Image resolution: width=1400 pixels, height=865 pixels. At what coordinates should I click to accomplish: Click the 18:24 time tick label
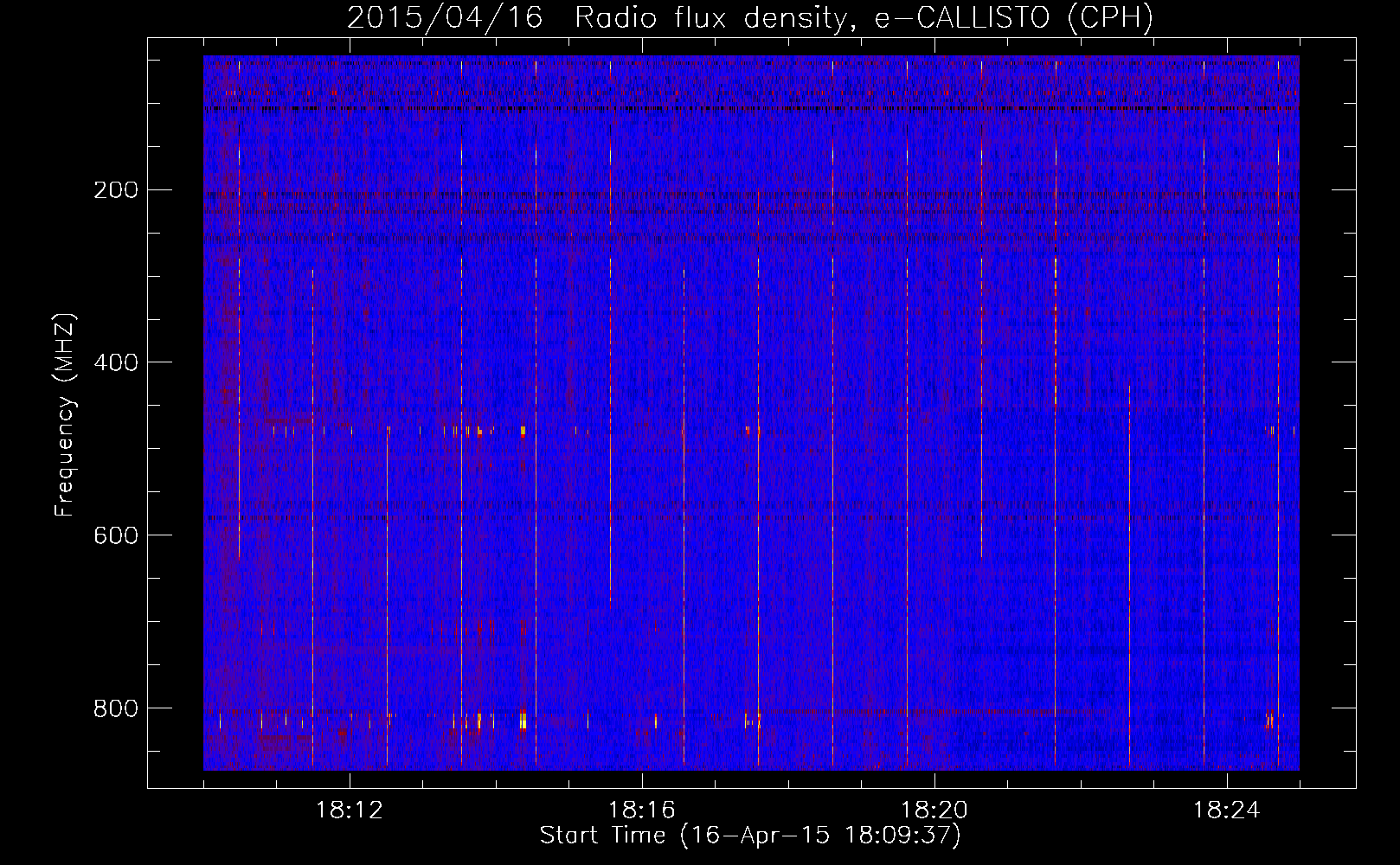1227,811
